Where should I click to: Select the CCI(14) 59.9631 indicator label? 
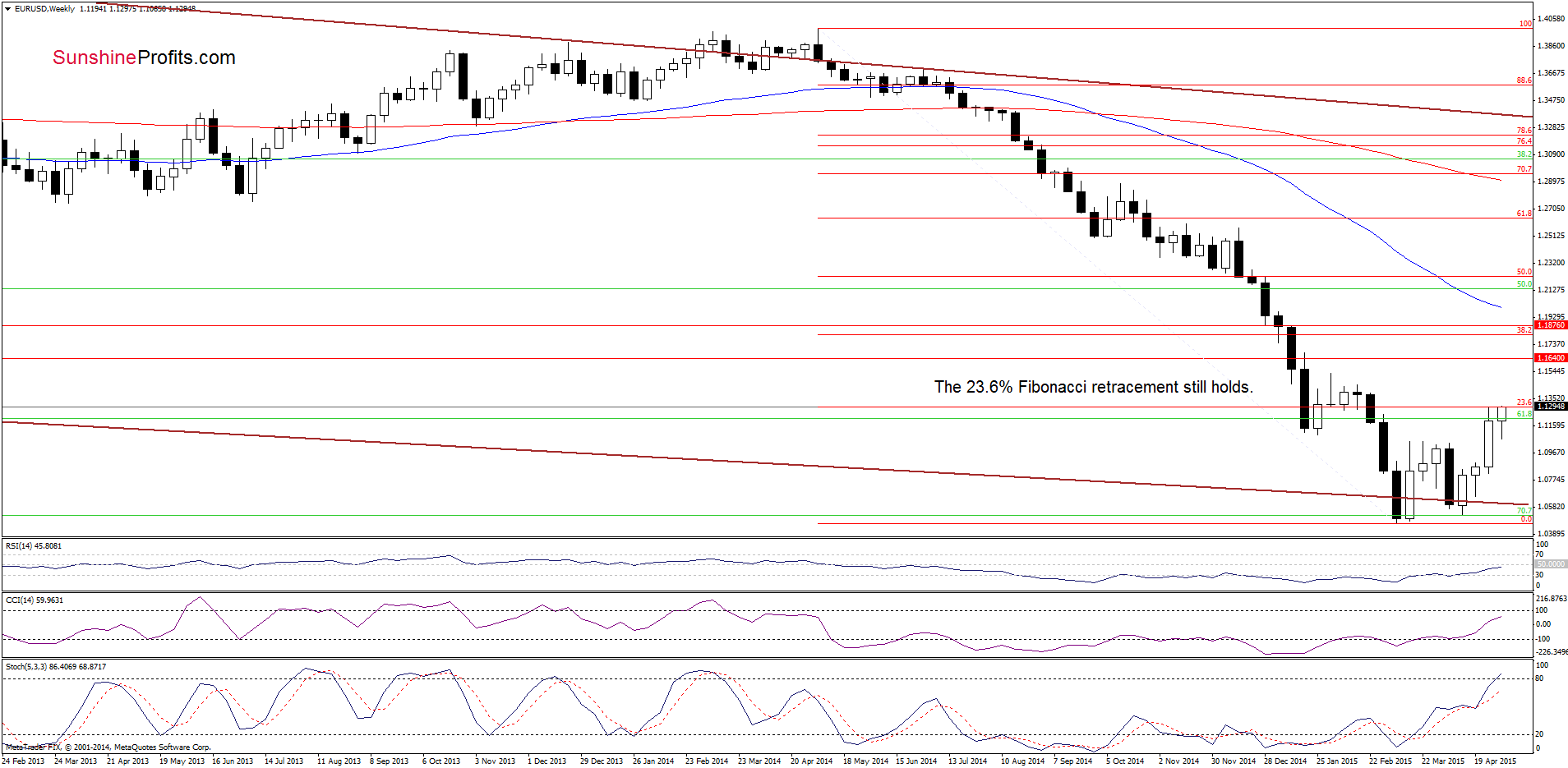(34, 600)
